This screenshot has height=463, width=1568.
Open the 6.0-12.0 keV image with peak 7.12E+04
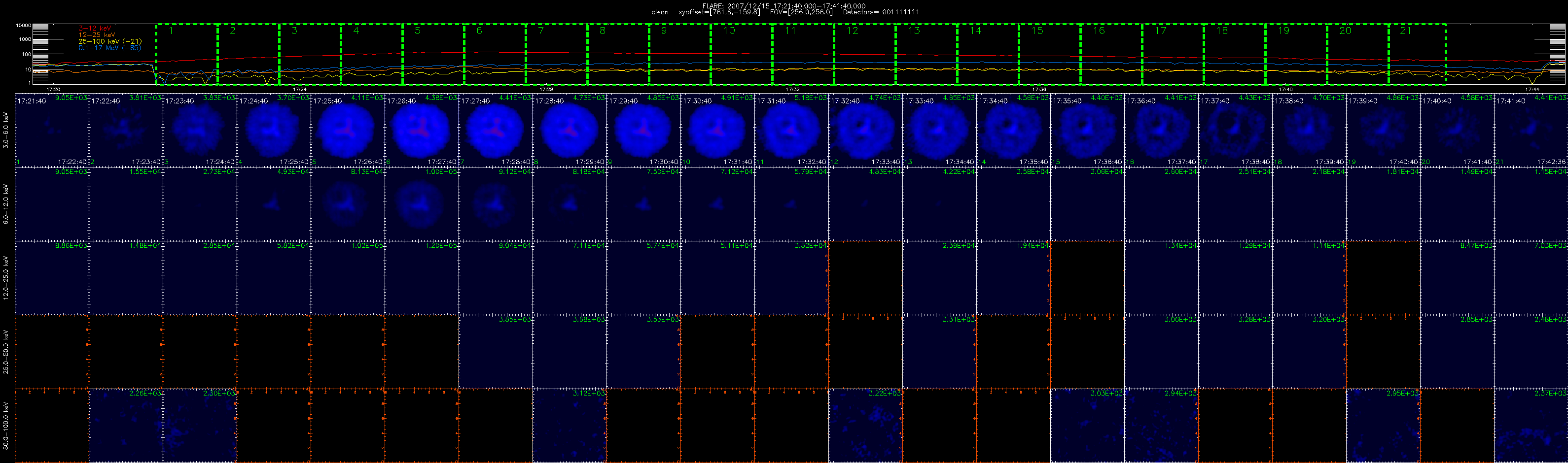717,204
